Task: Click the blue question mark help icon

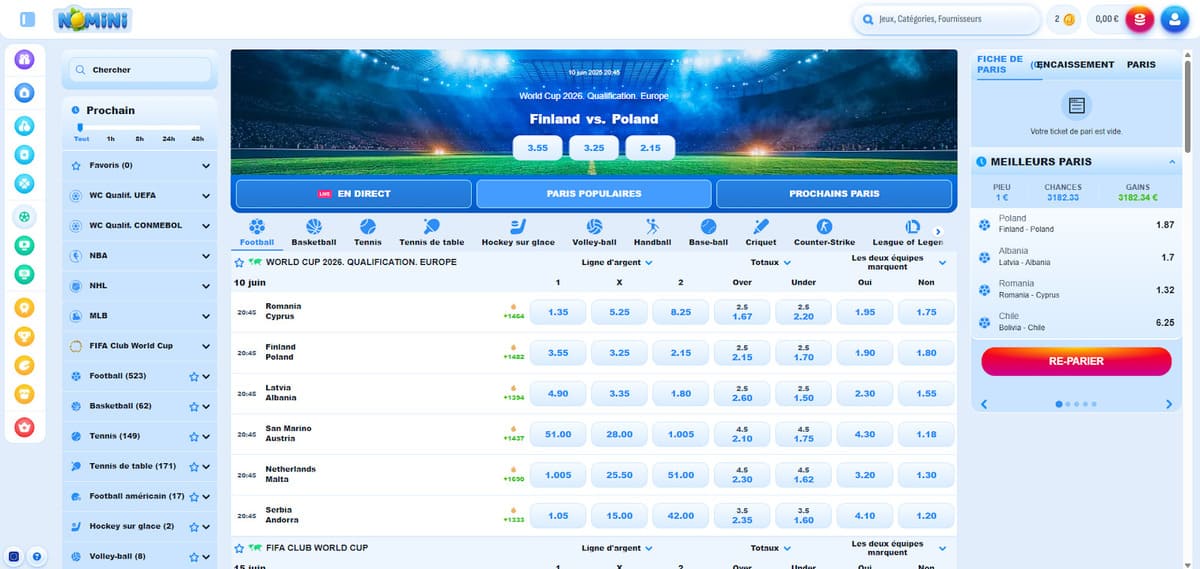Action: click(x=36, y=556)
